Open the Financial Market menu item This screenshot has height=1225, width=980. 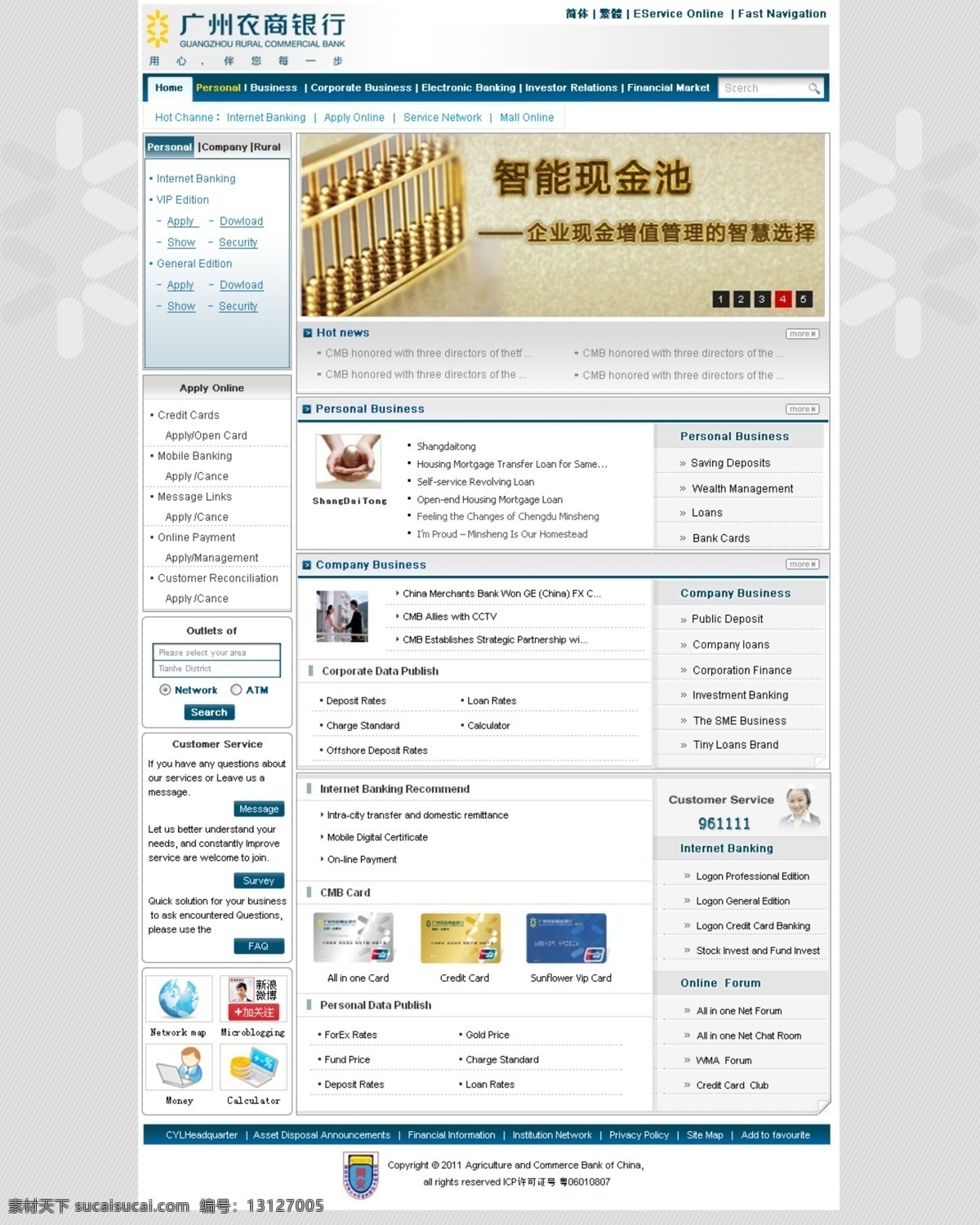668,88
